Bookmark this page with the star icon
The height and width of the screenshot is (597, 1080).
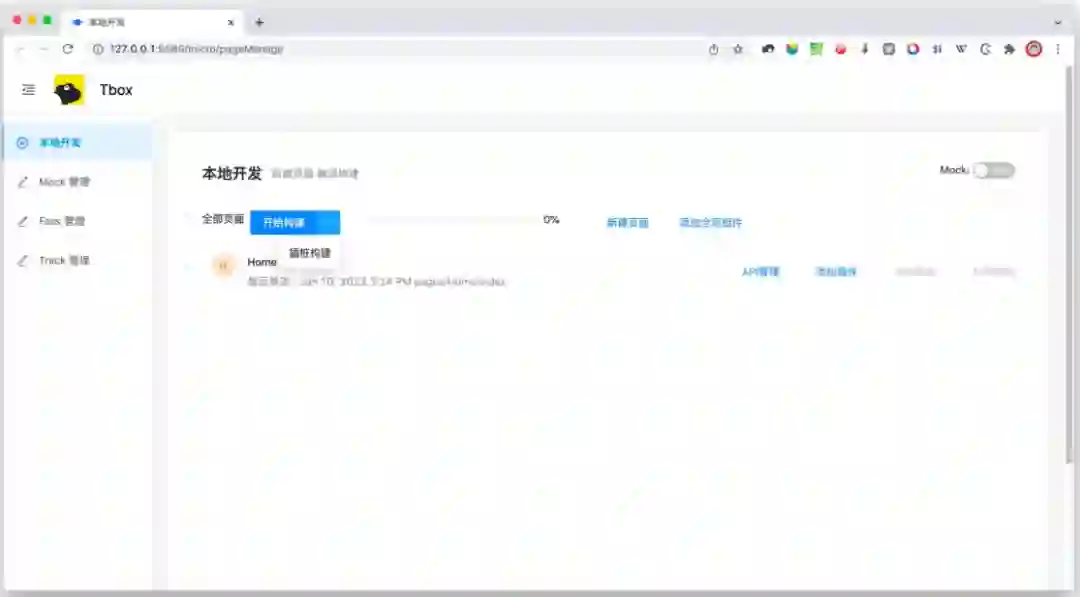pos(738,49)
